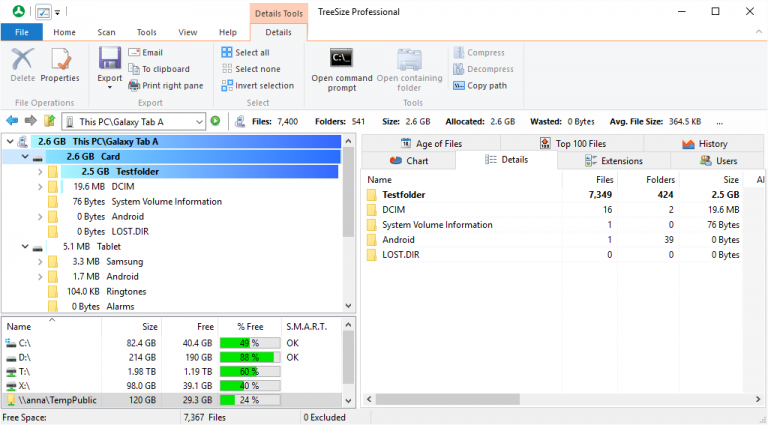Switch to the Scan ribbon tab

pos(106,32)
